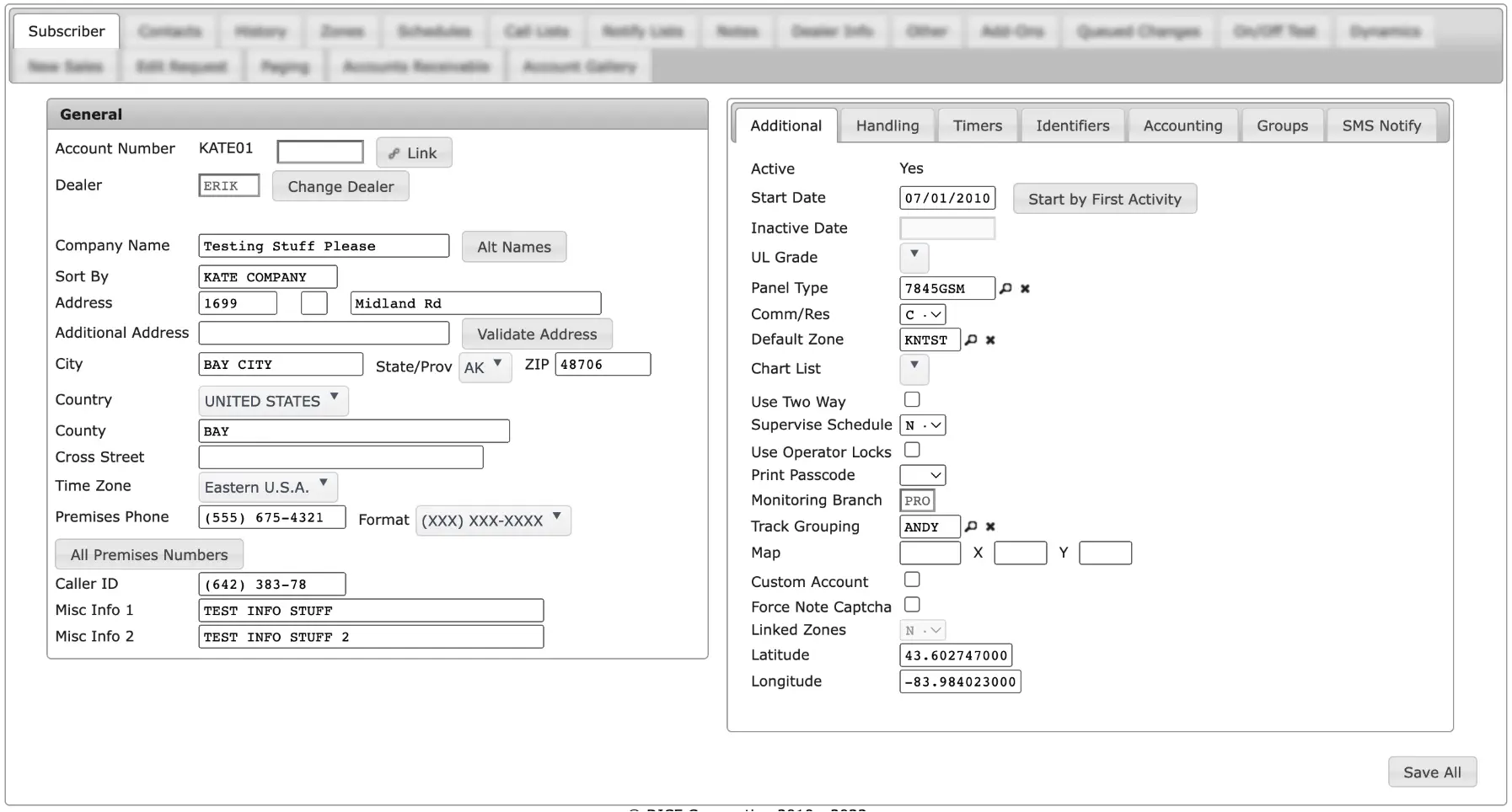This screenshot has width=1512, height=812.
Task: Click the Cross Street field
Action: pos(340,457)
